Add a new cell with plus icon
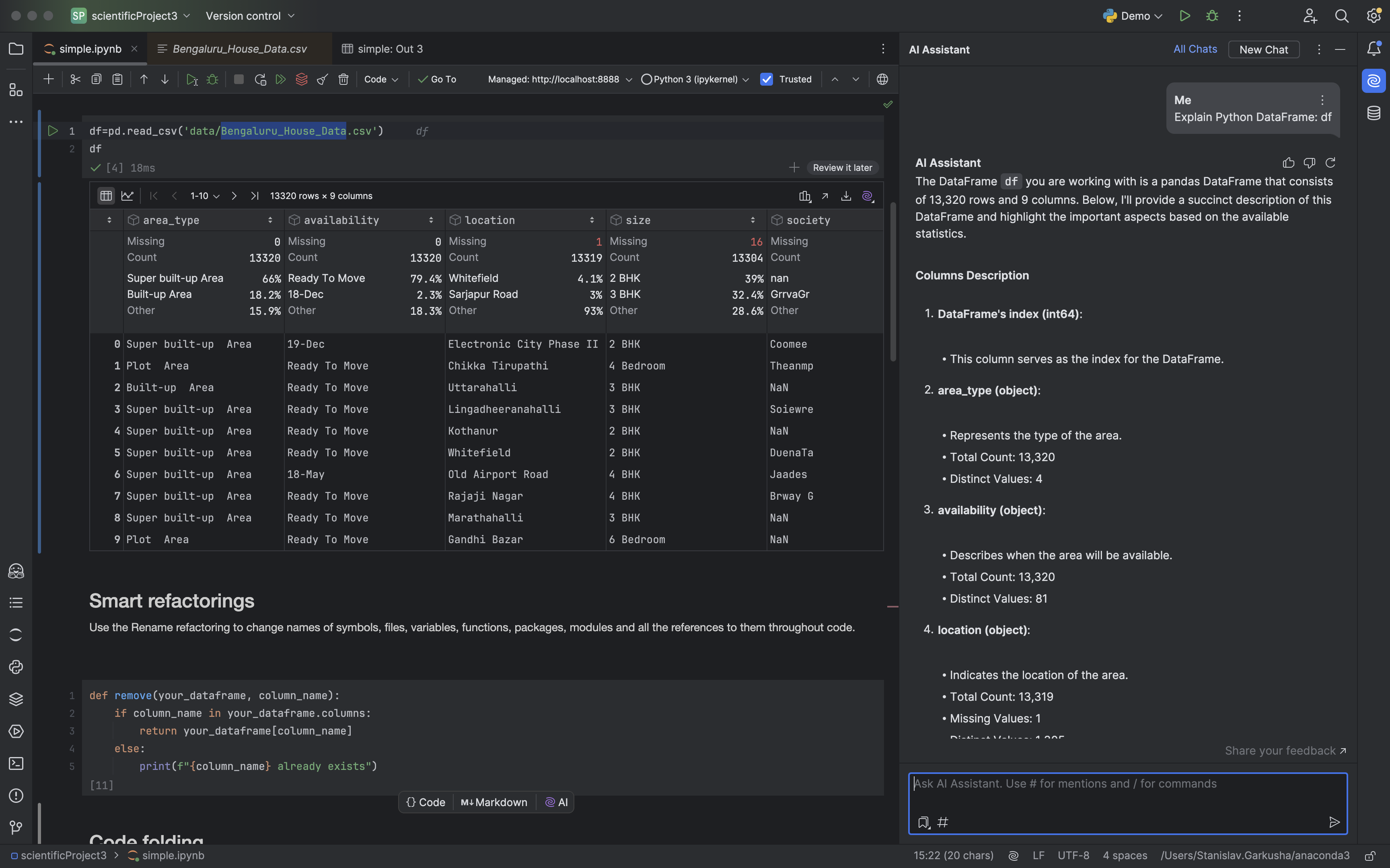1390x868 pixels. [x=49, y=79]
